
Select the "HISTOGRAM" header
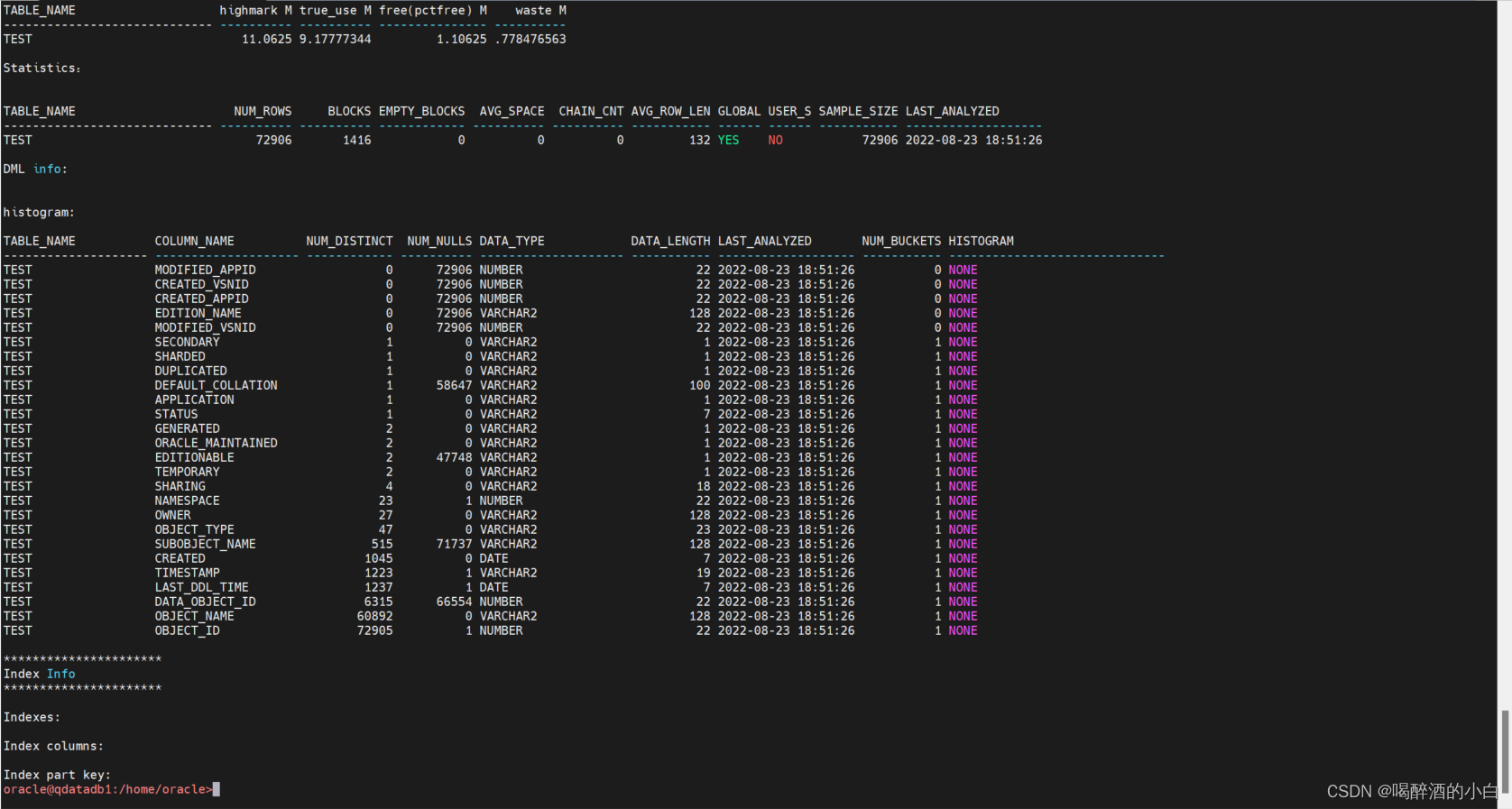coord(981,242)
